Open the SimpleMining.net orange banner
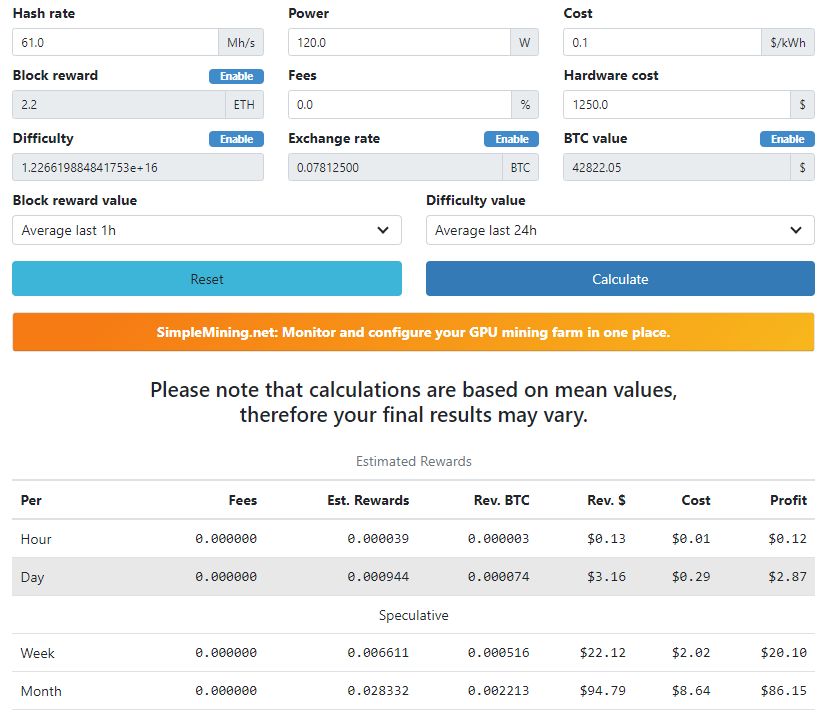Viewport: 829px width, 716px height. [x=413, y=332]
